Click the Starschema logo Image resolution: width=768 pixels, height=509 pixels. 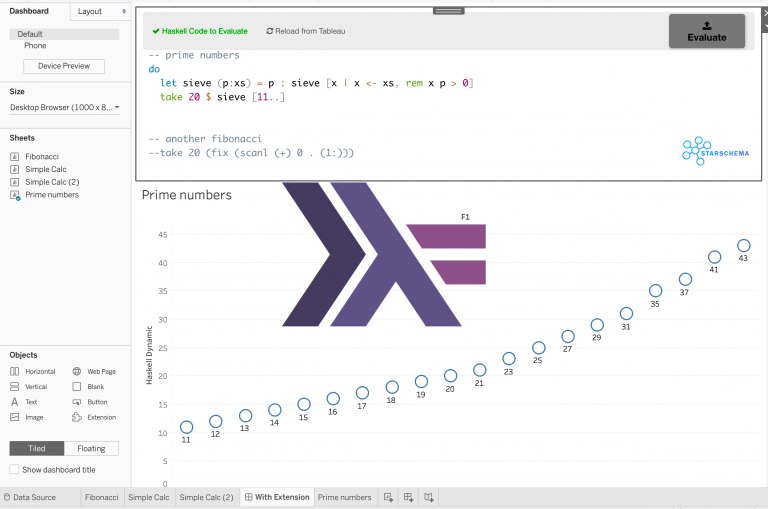[715, 151]
